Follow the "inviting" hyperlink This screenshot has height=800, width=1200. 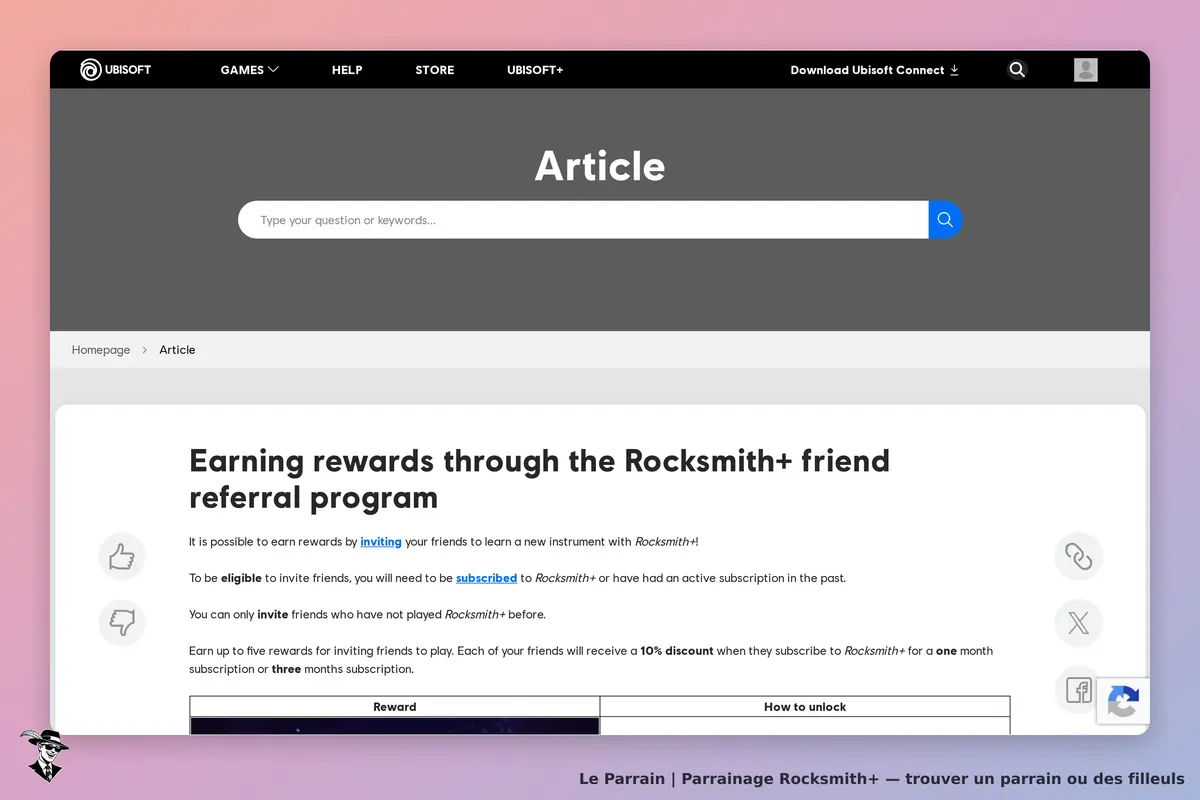click(x=381, y=542)
